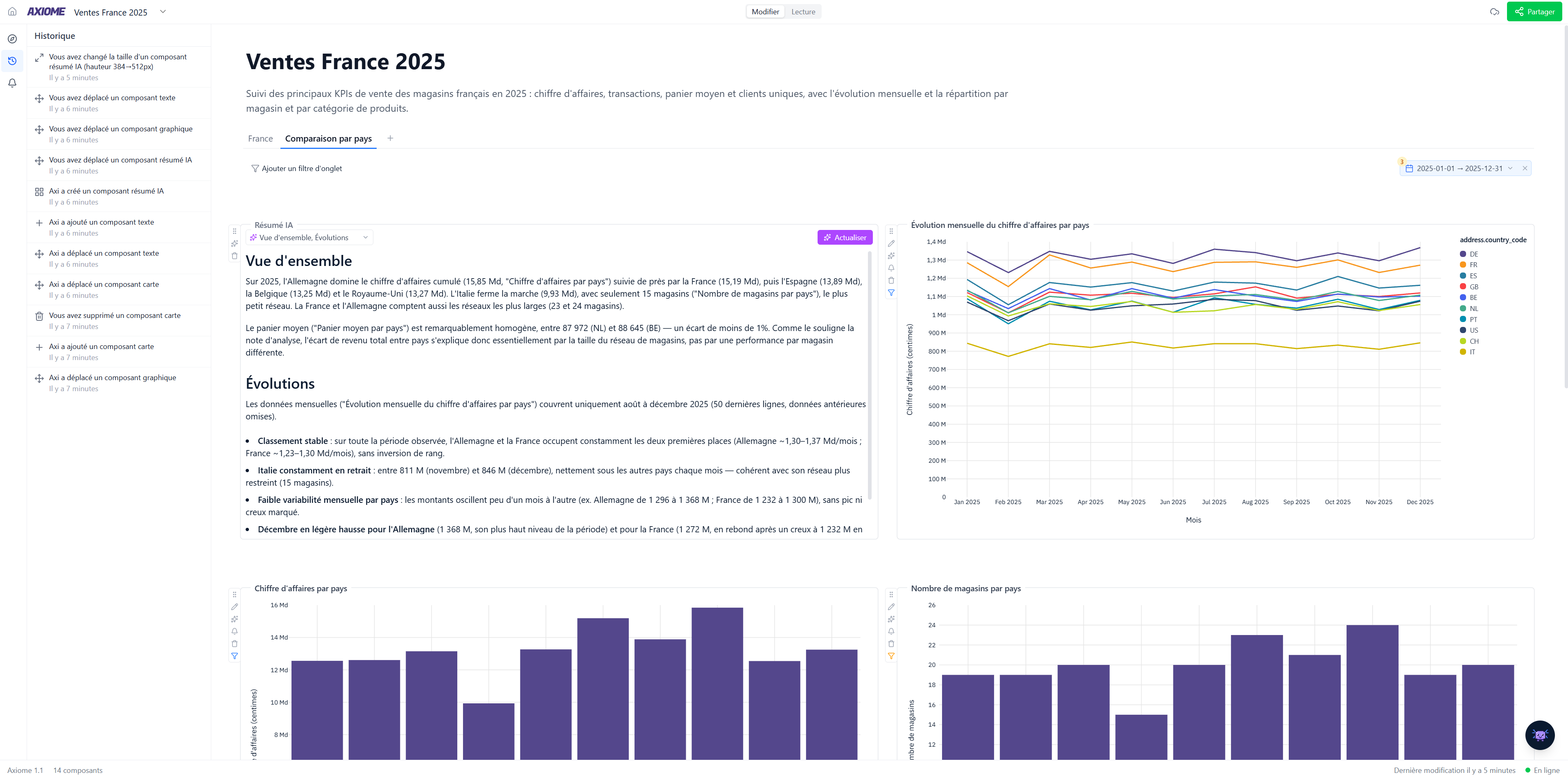Toggle IT series in the legend
This screenshot has height=777, width=1568.
[x=1468, y=352]
